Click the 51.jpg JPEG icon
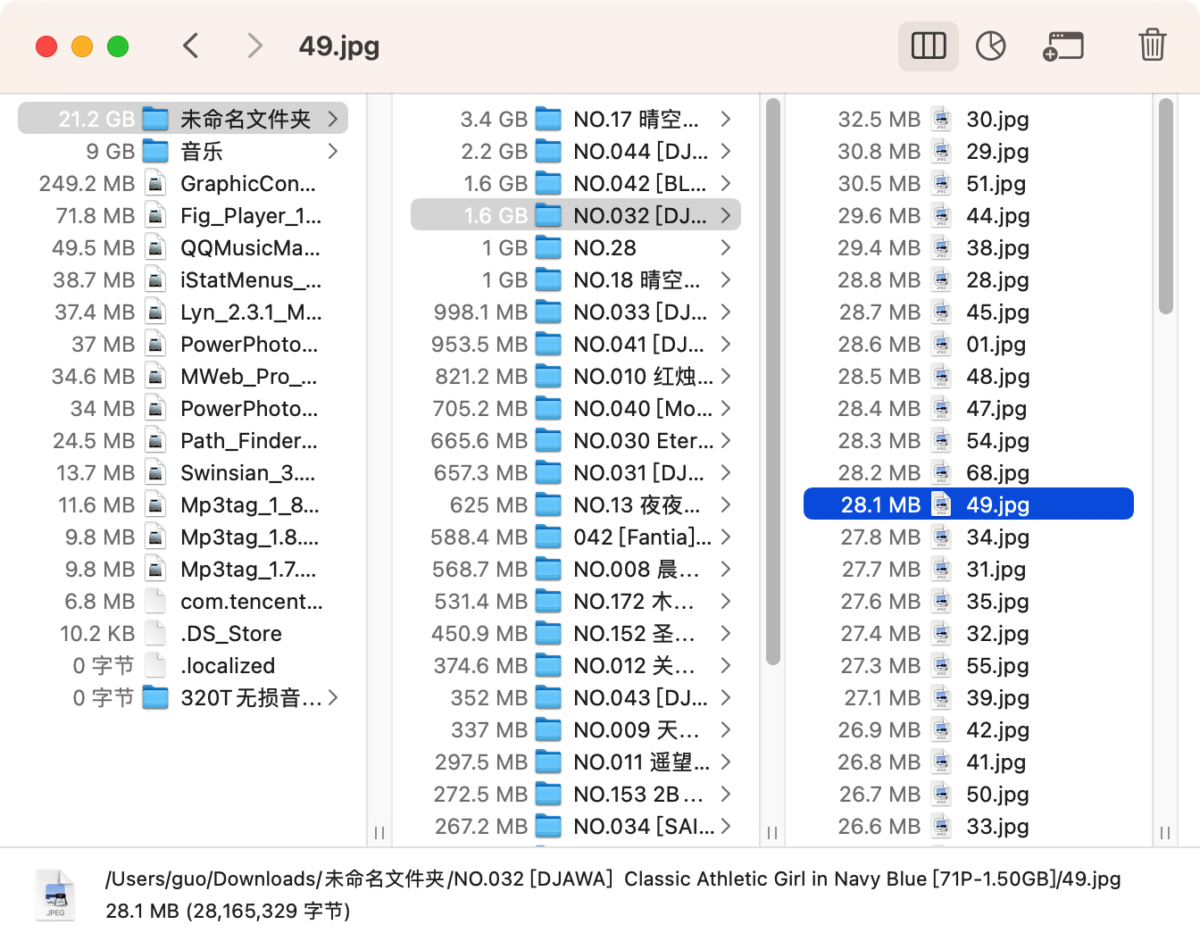Viewport: 1200px width, 941px height. click(x=941, y=183)
